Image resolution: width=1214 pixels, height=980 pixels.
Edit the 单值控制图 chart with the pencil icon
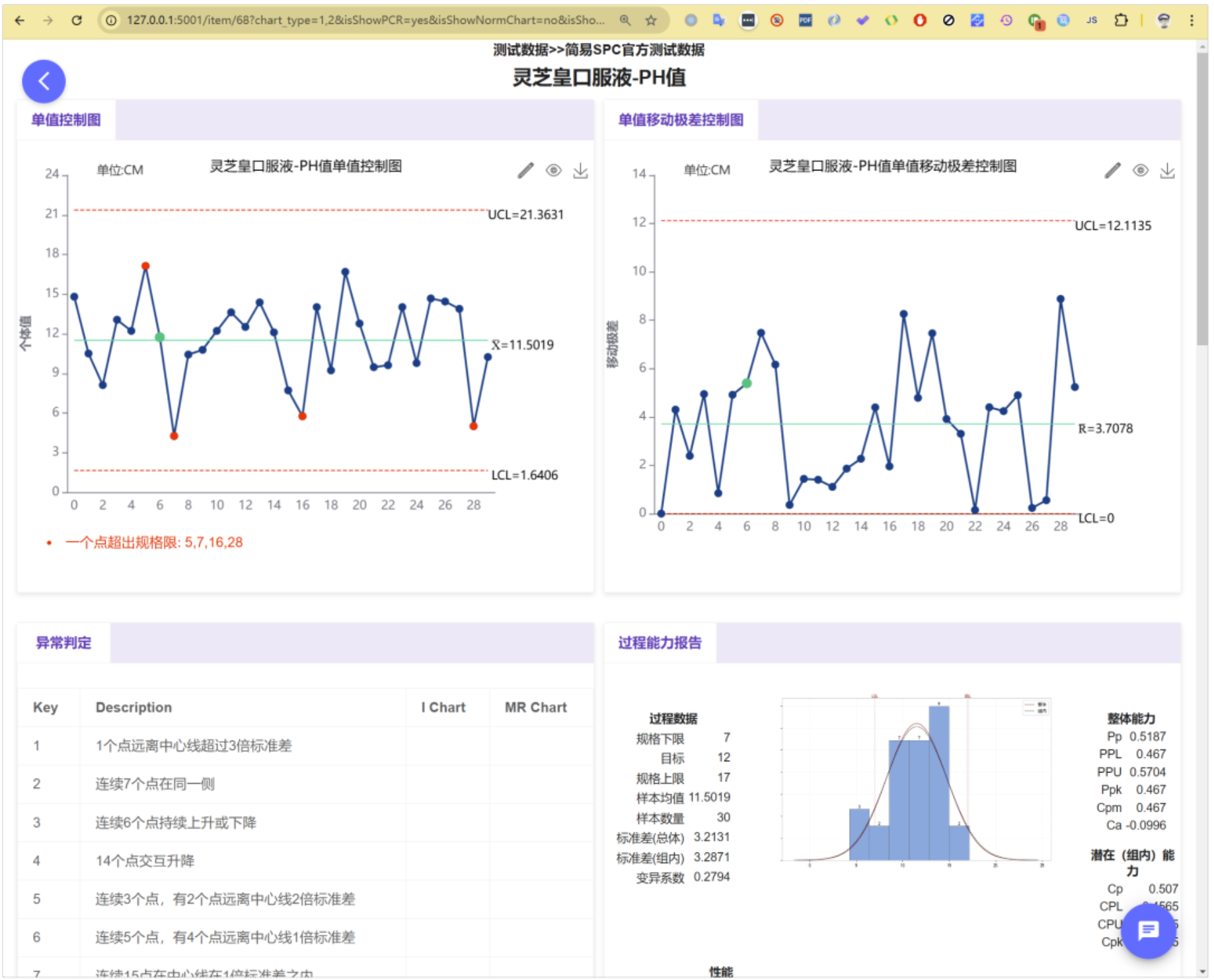[525, 171]
